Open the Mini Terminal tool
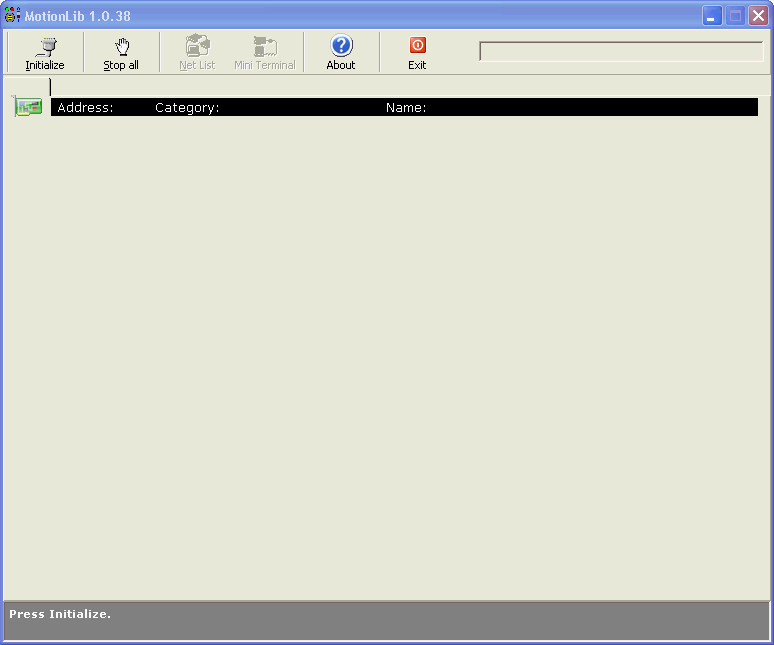 click(265, 53)
